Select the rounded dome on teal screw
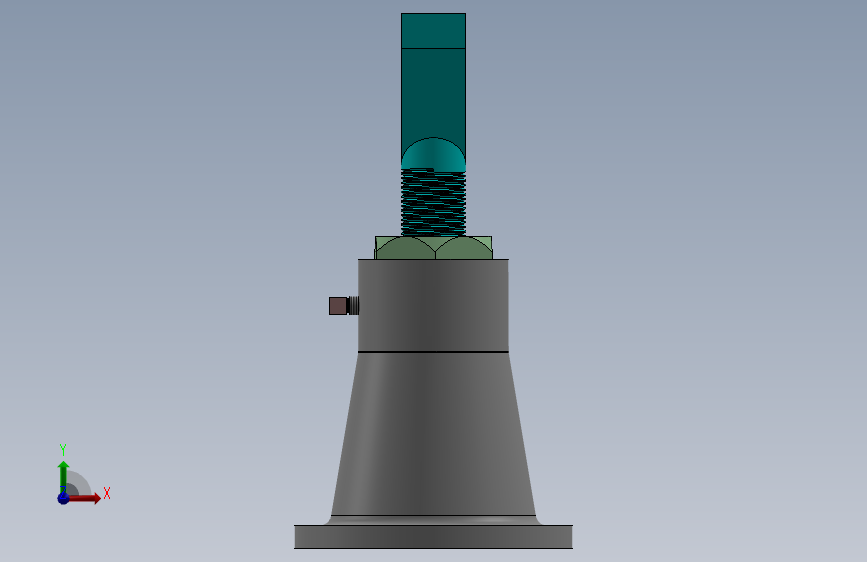This screenshot has height=562, width=867. [433, 154]
